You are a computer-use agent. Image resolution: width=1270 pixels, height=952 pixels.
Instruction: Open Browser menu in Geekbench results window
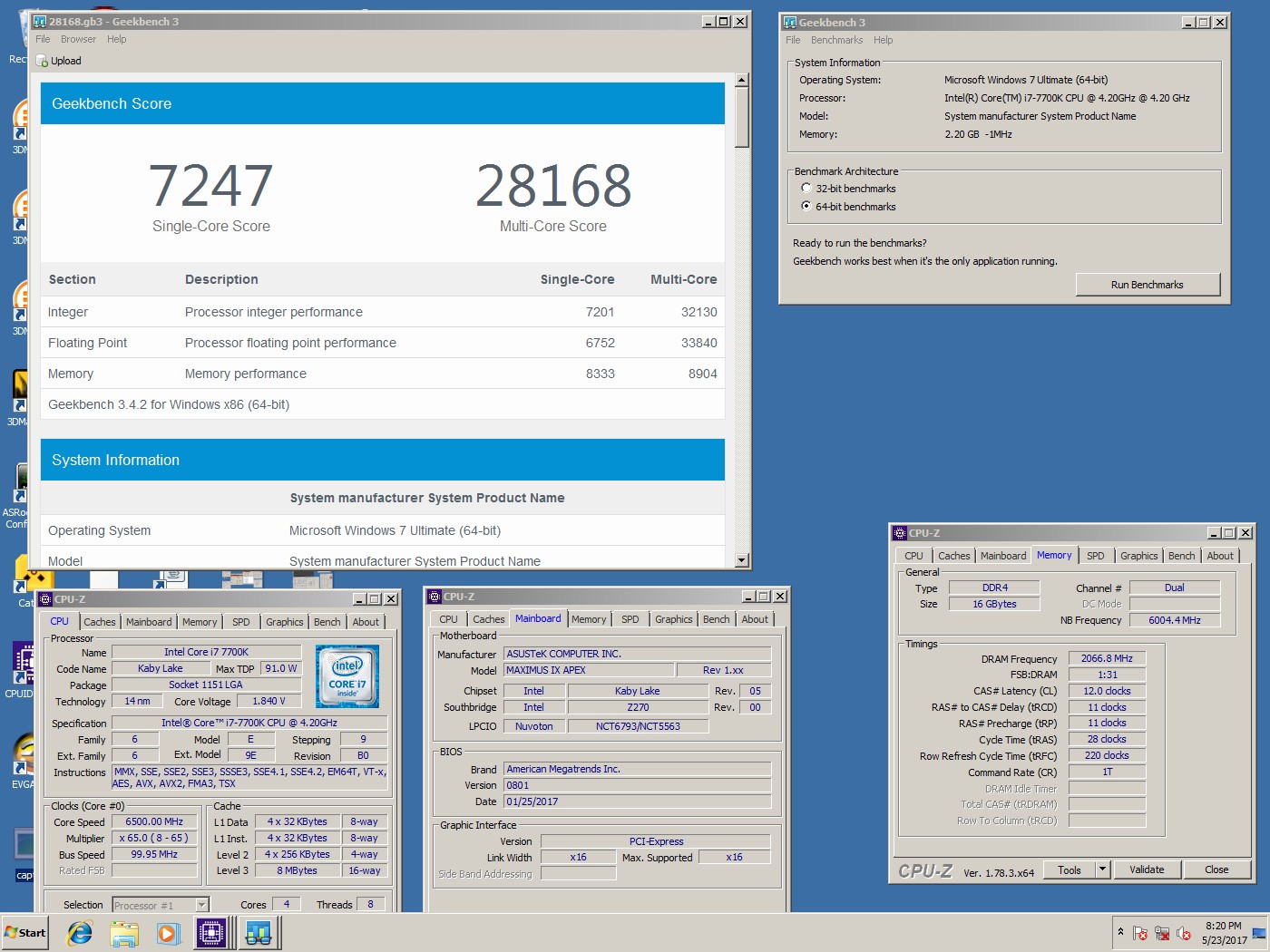click(x=78, y=39)
